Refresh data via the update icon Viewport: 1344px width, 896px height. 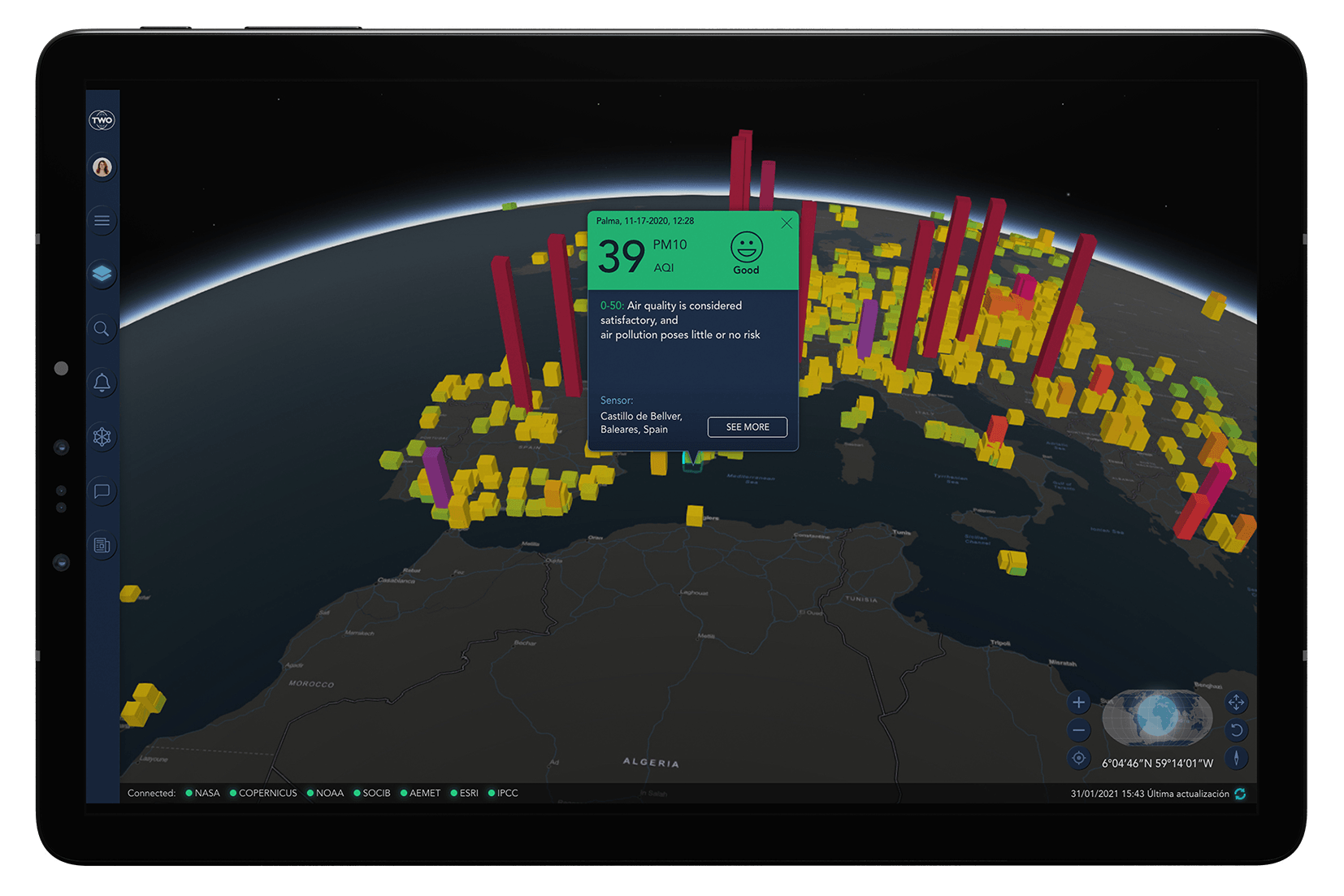click(x=1240, y=794)
